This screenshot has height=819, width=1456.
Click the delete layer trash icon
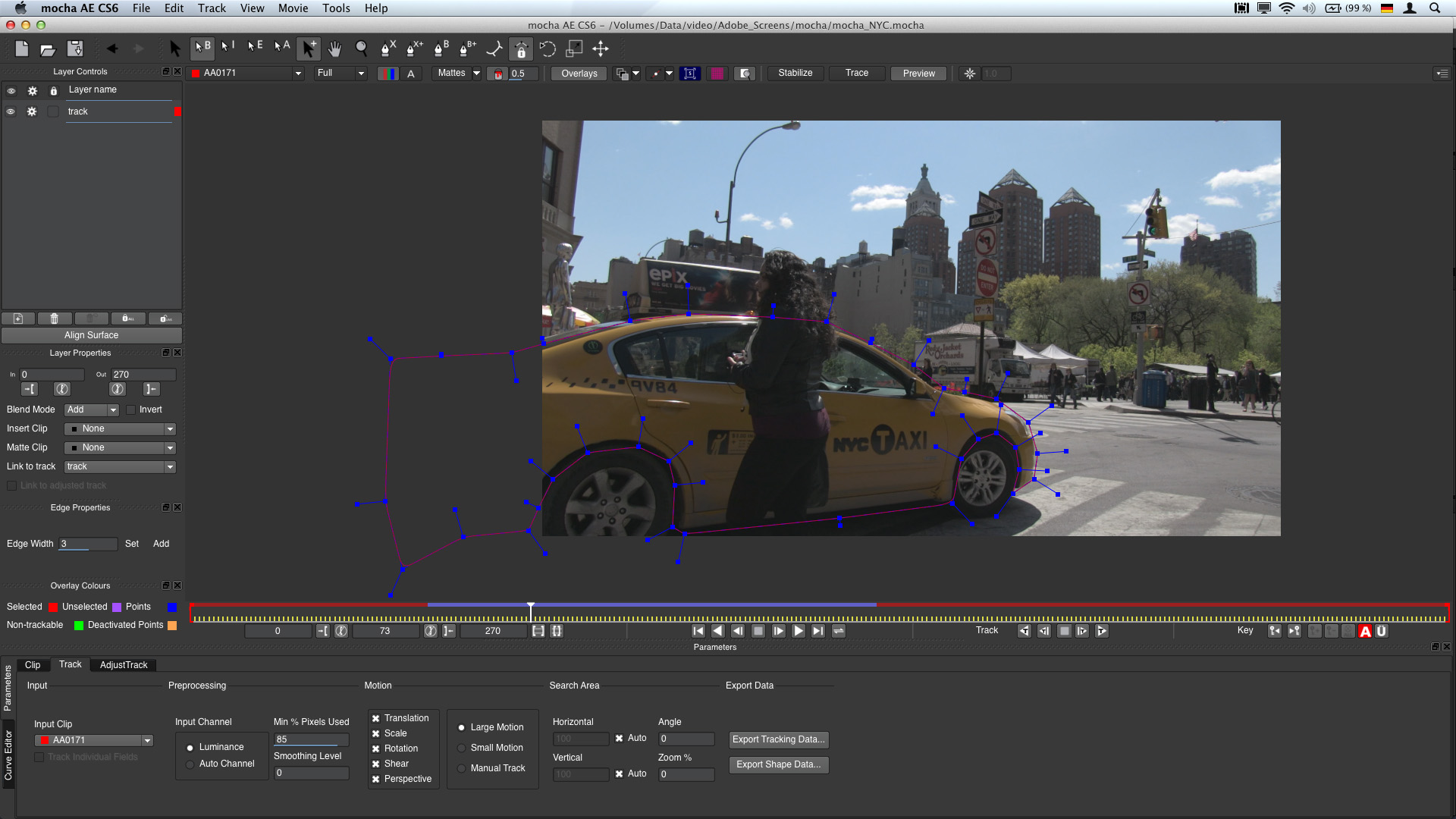click(x=54, y=318)
